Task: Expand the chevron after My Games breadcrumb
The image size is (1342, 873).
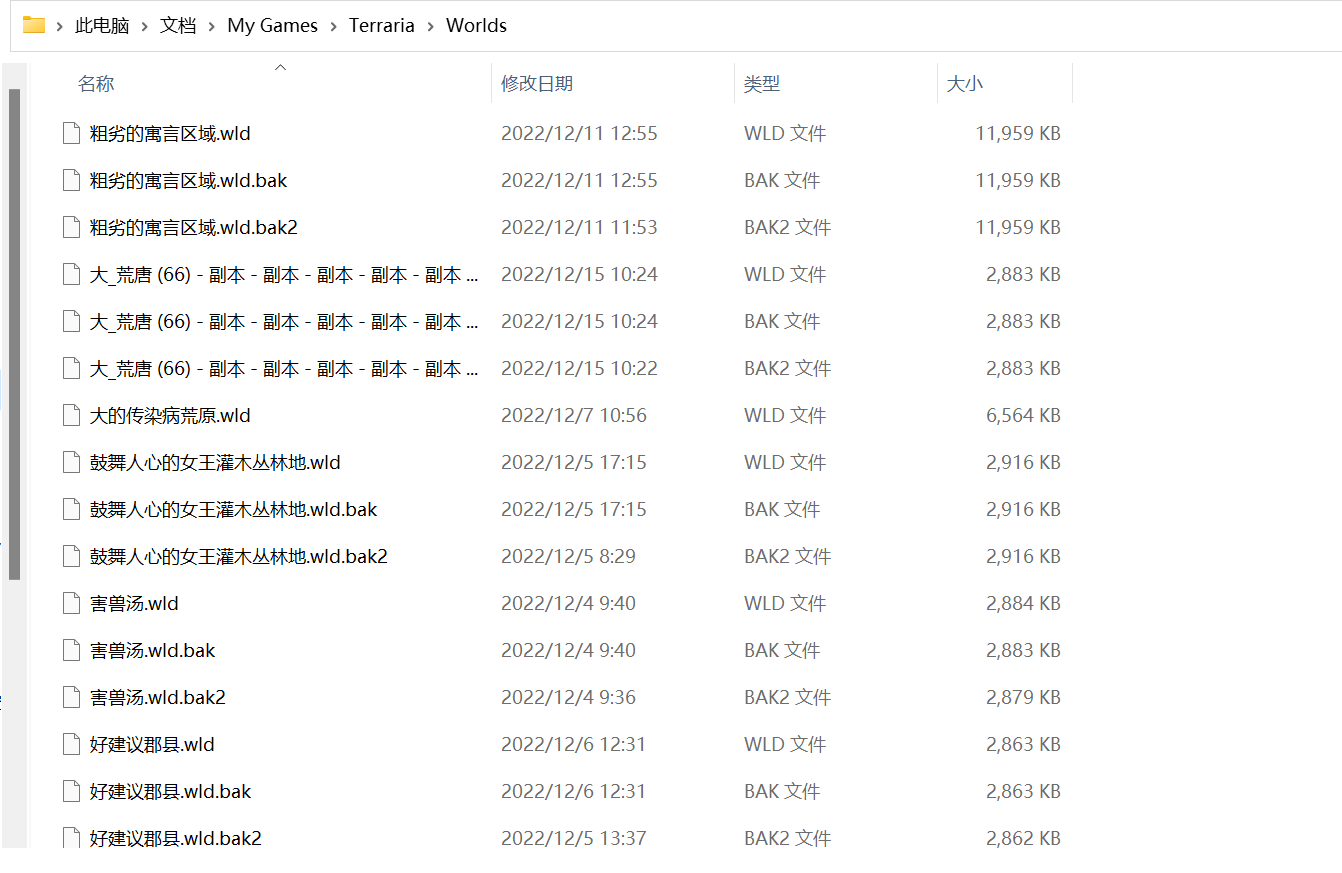Action: click(x=333, y=26)
